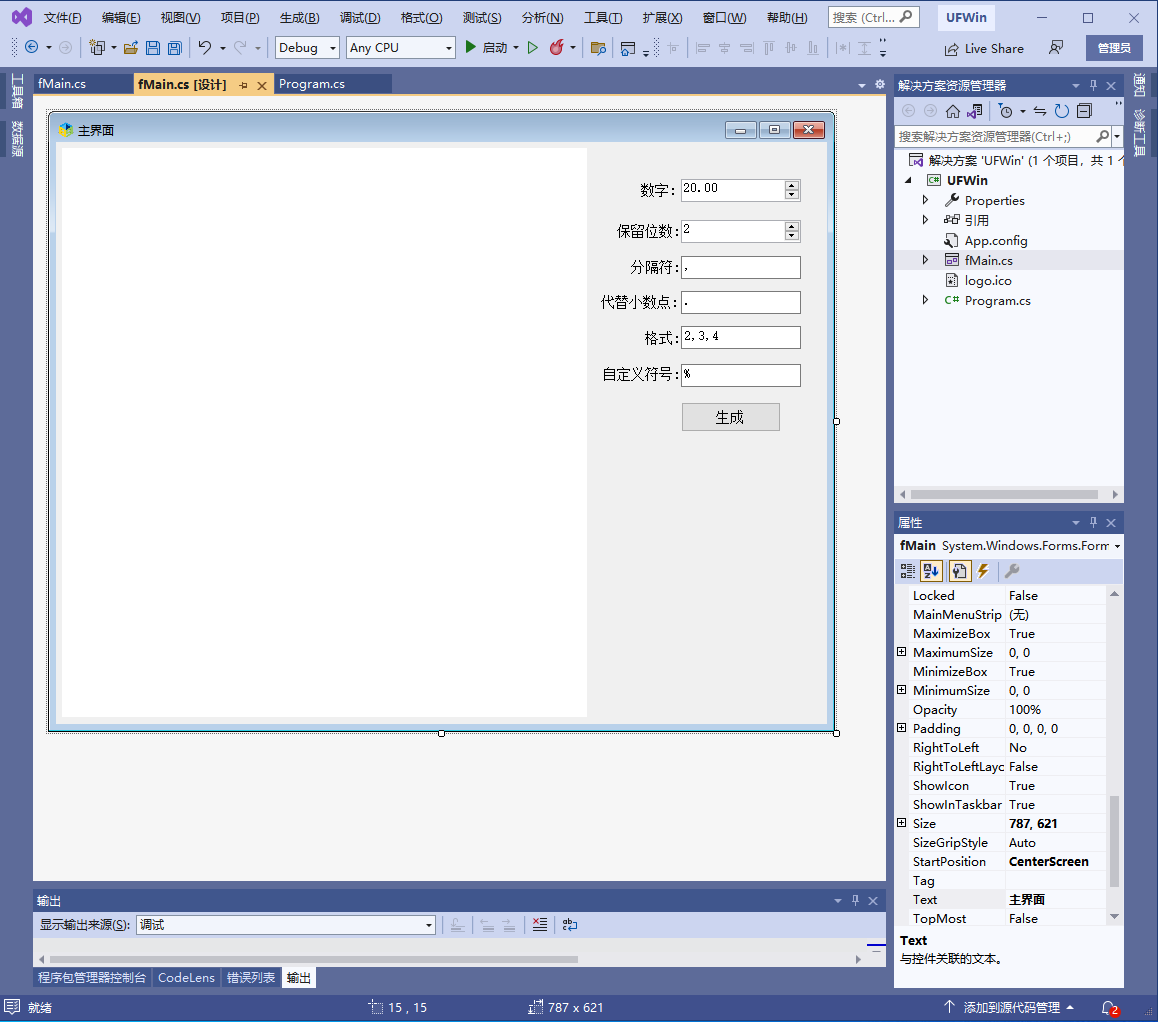Save the current file with single-disk icon
This screenshot has height=1022, width=1158.
click(x=153, y=48)
